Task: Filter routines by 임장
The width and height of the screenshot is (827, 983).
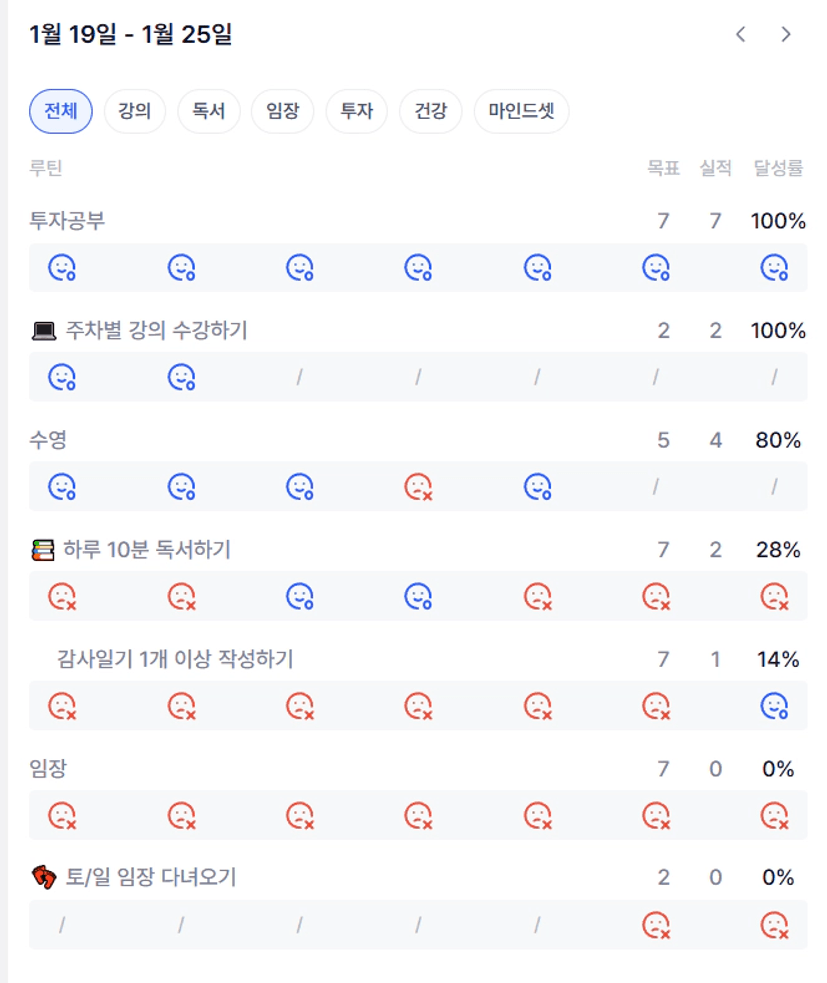Action: click(x=283, y=111)
